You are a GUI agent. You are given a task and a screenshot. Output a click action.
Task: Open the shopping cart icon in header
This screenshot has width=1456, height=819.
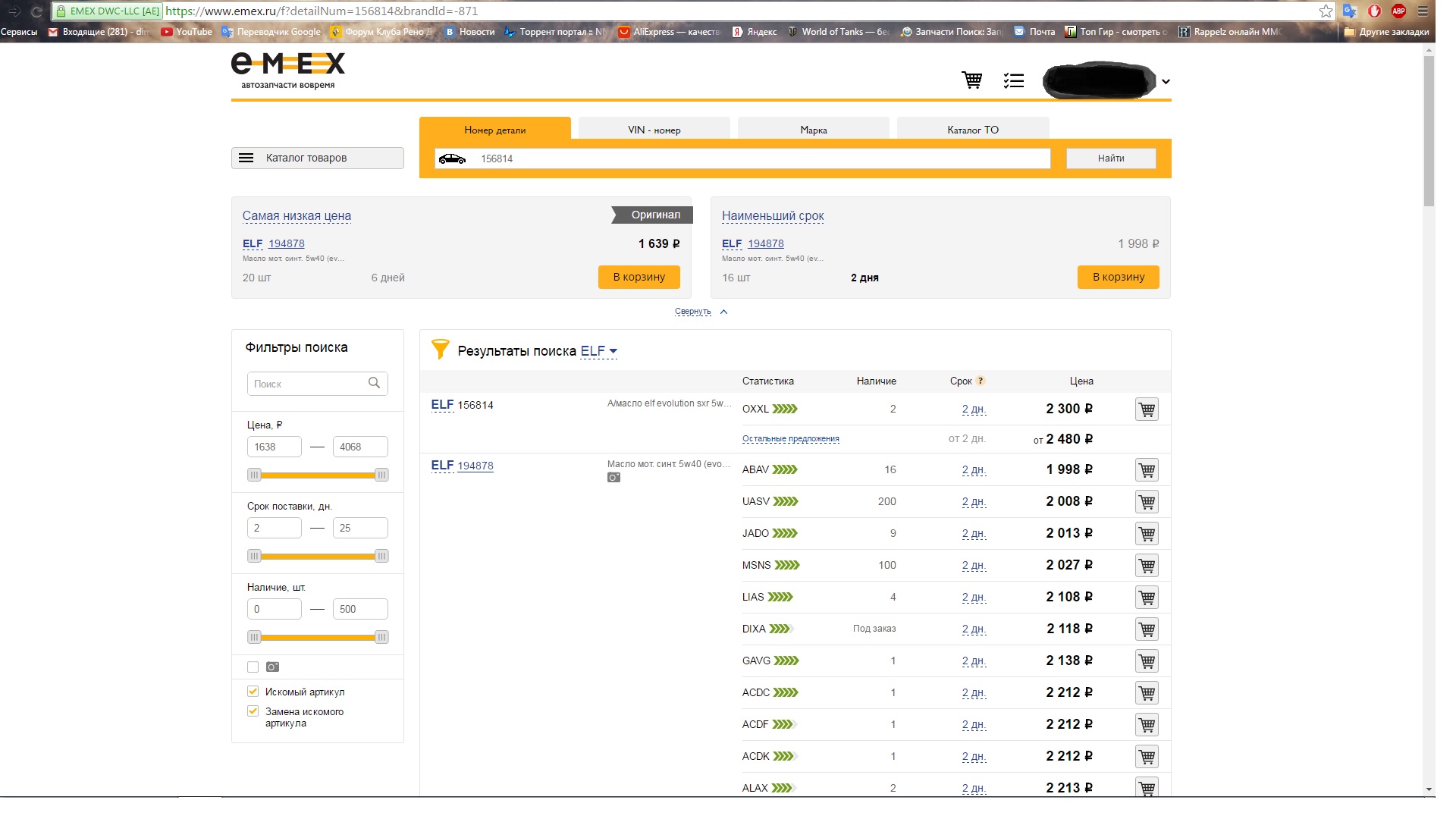(971, 80)
